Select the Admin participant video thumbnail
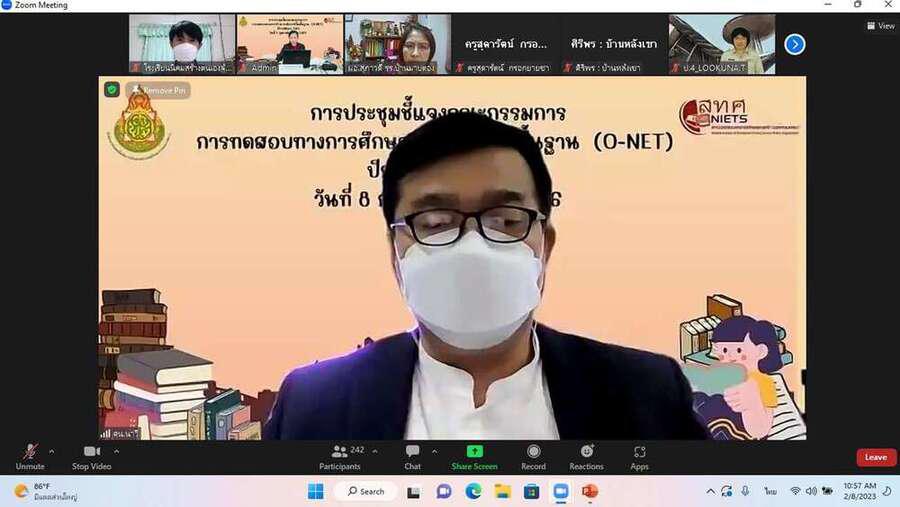Screen dimensions: 900x507 [289, 44]
